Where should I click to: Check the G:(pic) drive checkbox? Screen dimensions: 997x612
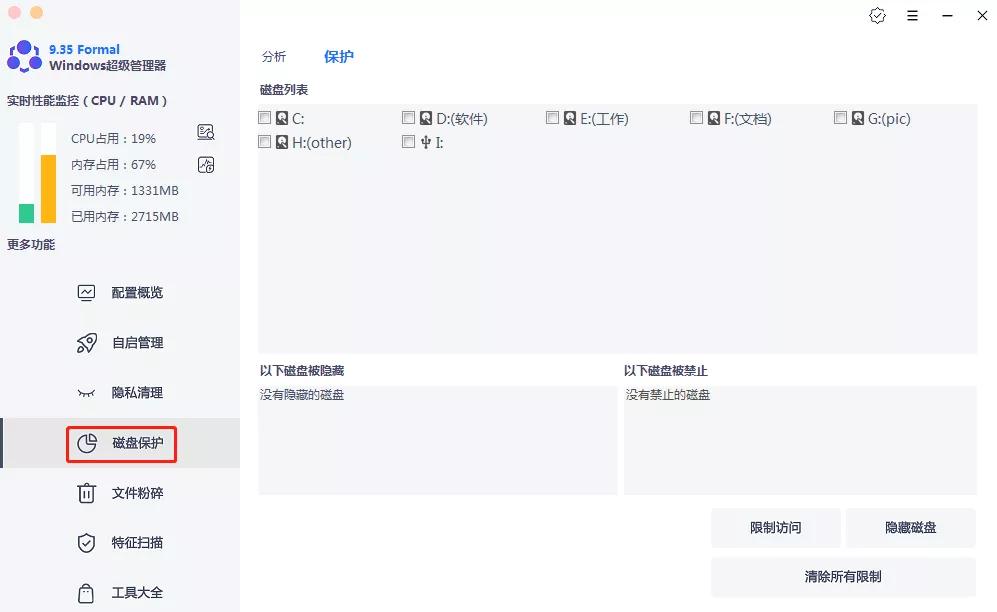[x=840, y=117]
